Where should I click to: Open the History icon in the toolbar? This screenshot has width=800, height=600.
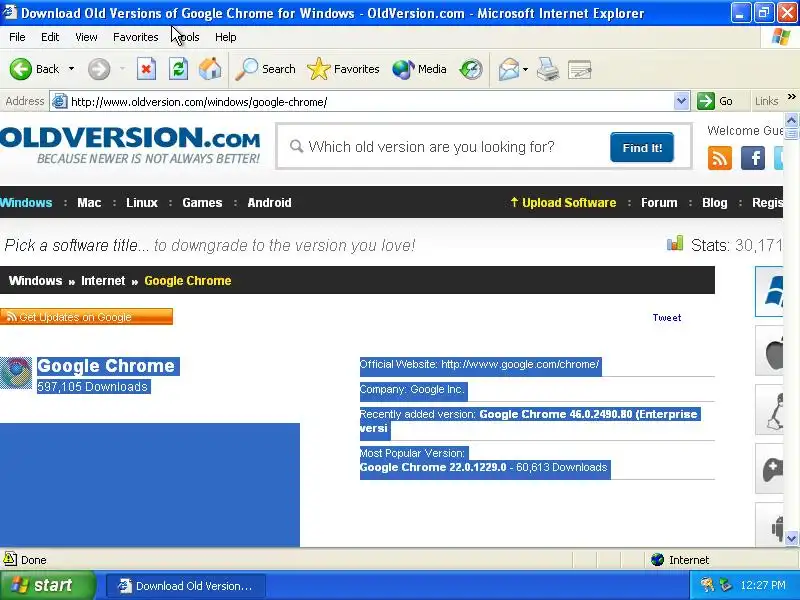(x=470, y=69)
